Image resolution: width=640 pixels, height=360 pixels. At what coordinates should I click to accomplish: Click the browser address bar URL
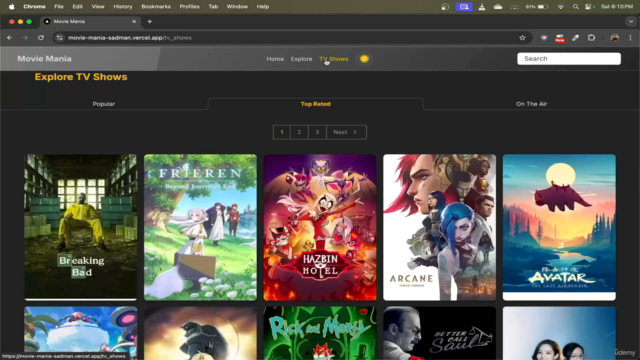(x=130, y=38)
